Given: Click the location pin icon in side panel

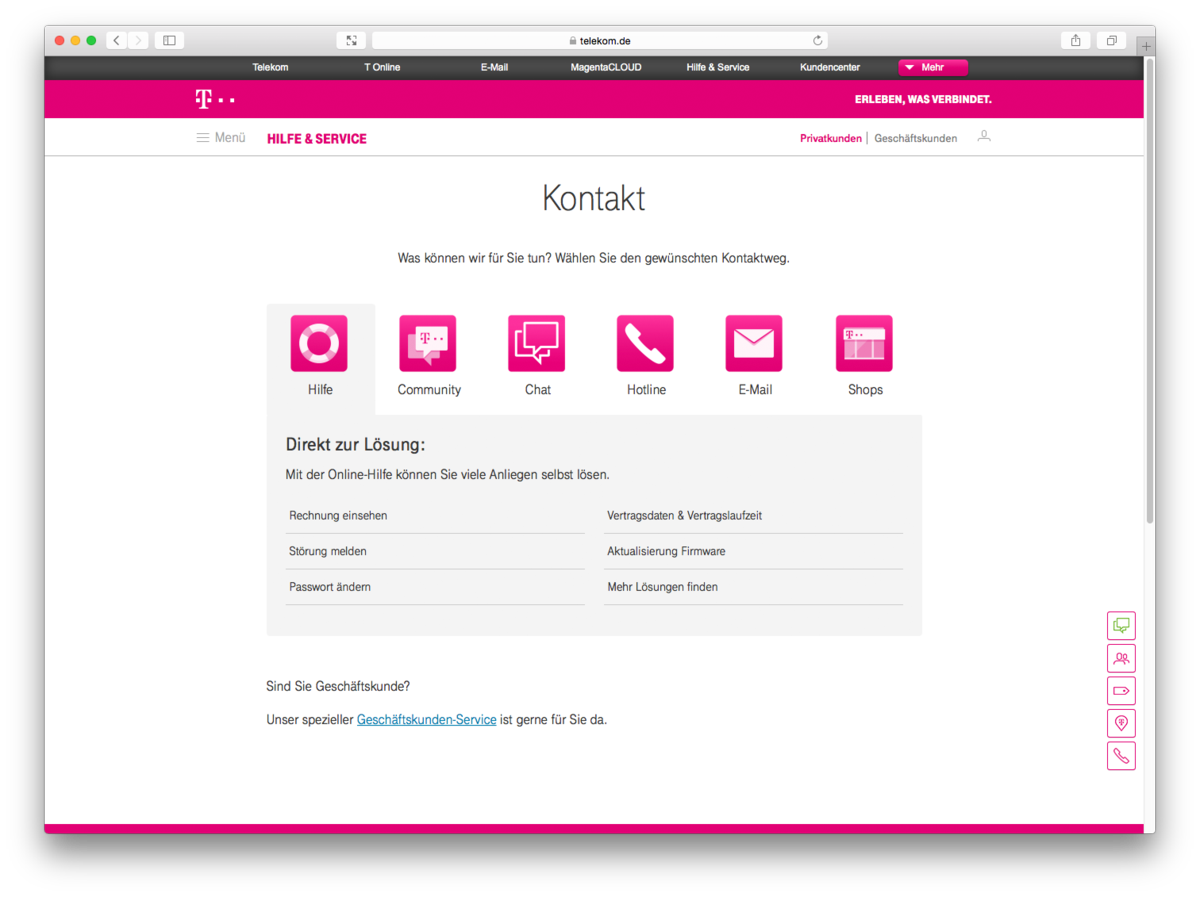Looking at the screenshot, I should pos(1121,723).
